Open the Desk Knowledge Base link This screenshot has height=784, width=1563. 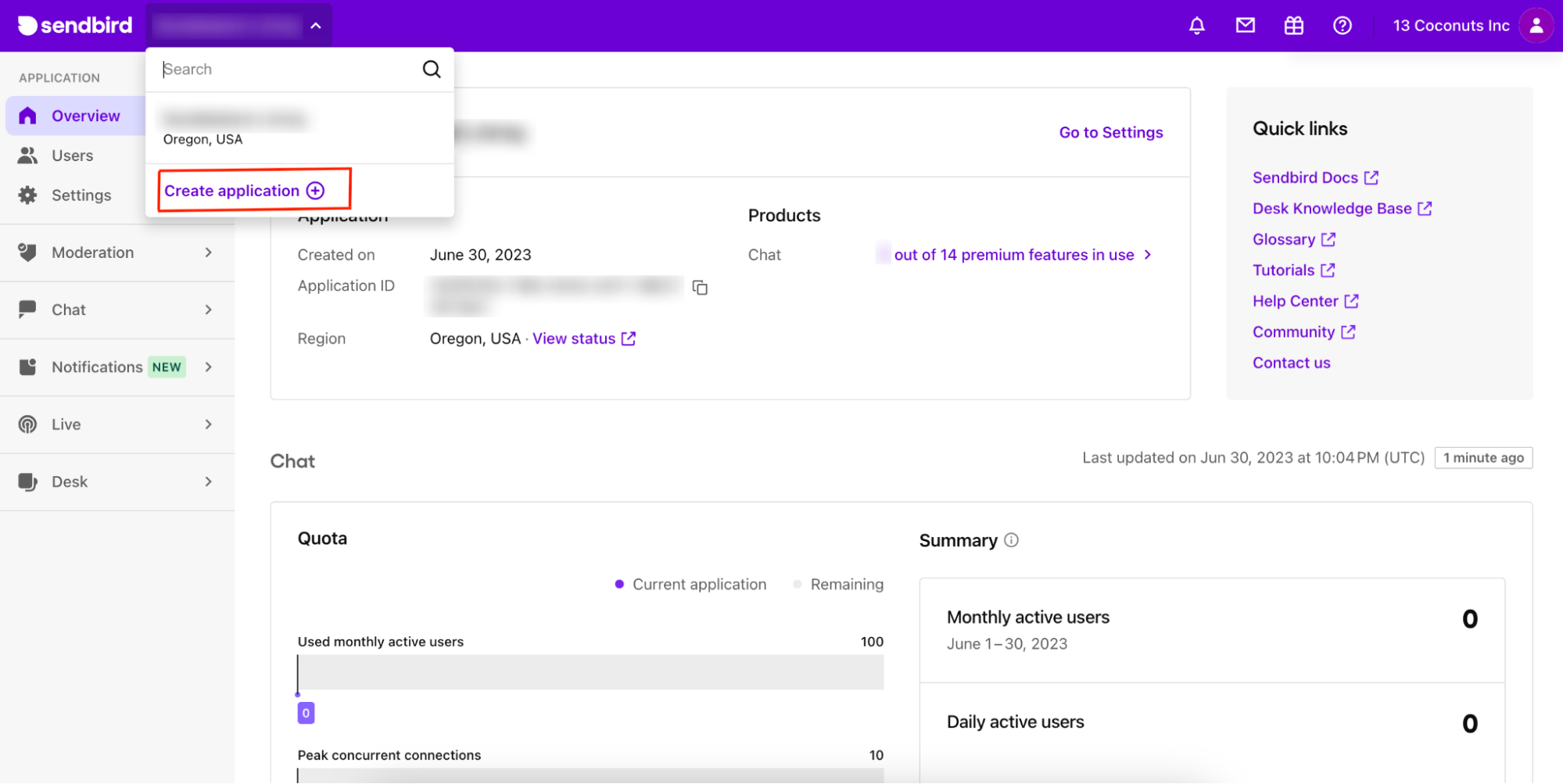coord(1342,208)
